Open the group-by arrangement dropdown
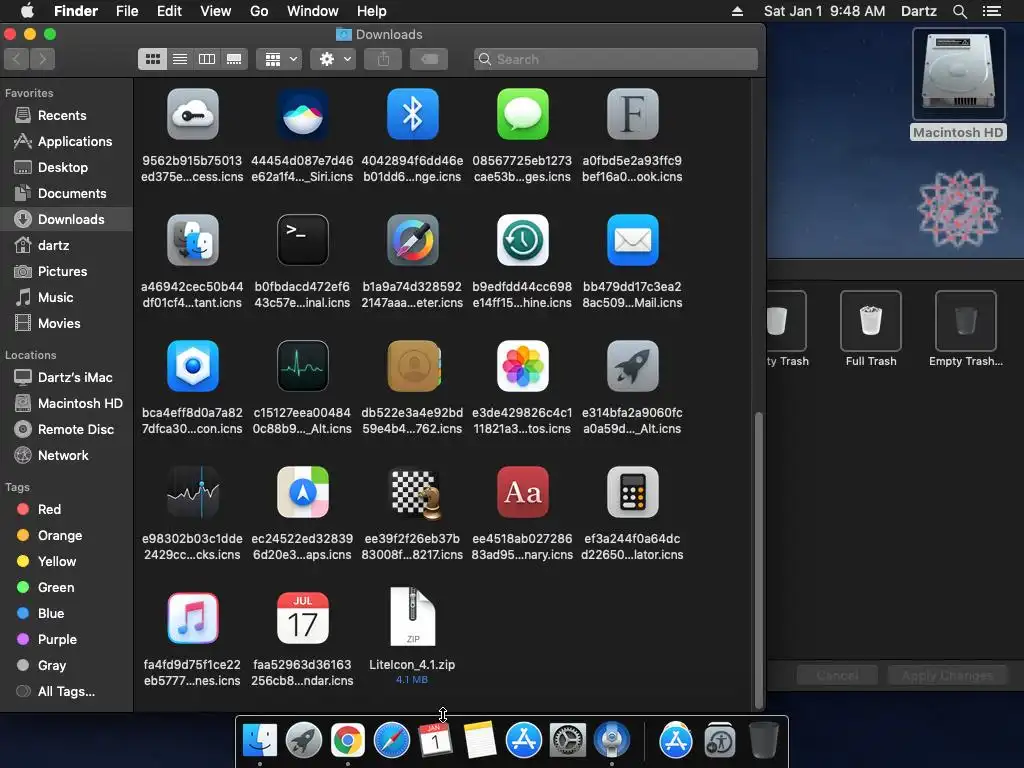The width and height of the screenshot is (1024, 768). (x=280, y=59)
